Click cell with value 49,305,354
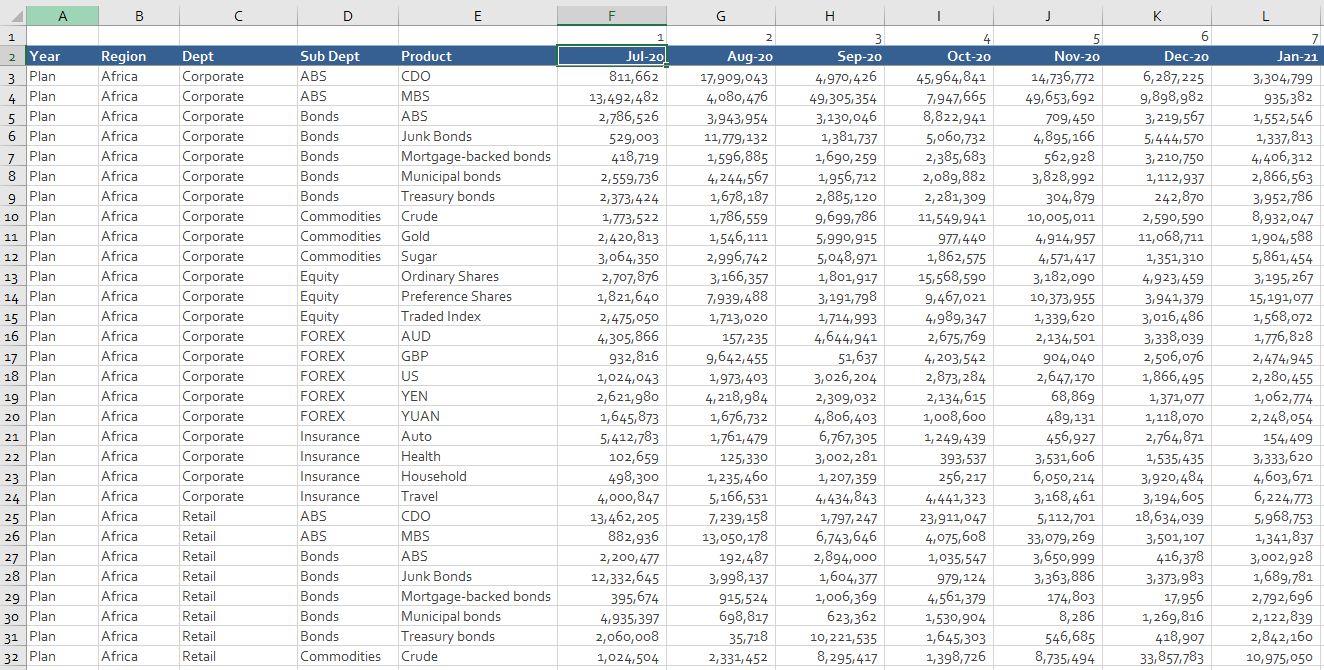The image size is (1324, 670). [x=830, y=96]
